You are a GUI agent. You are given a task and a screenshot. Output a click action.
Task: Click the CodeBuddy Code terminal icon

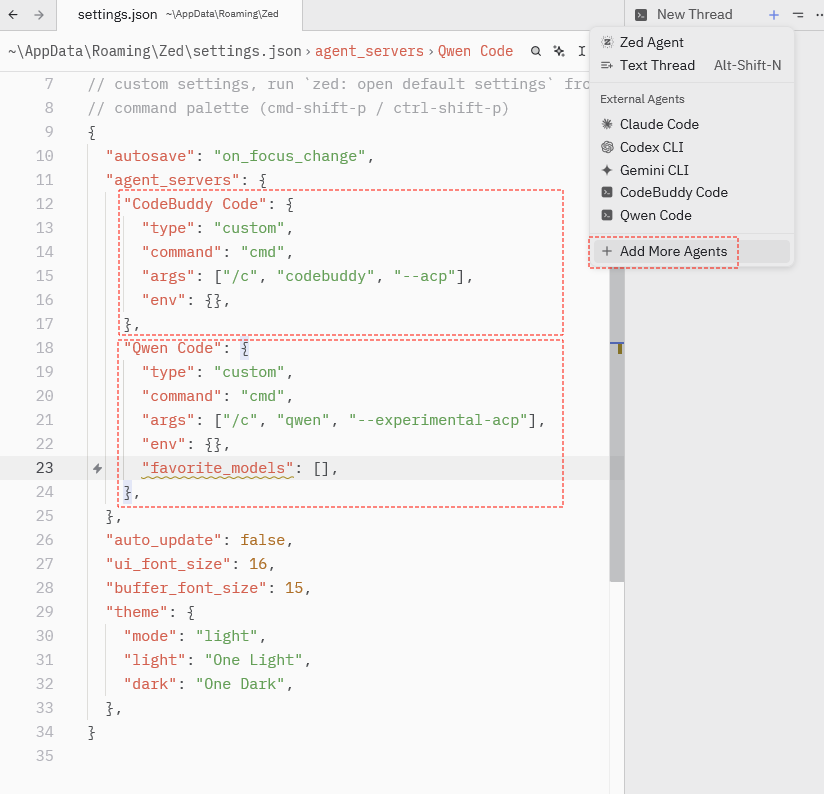[x=607, y=192]
